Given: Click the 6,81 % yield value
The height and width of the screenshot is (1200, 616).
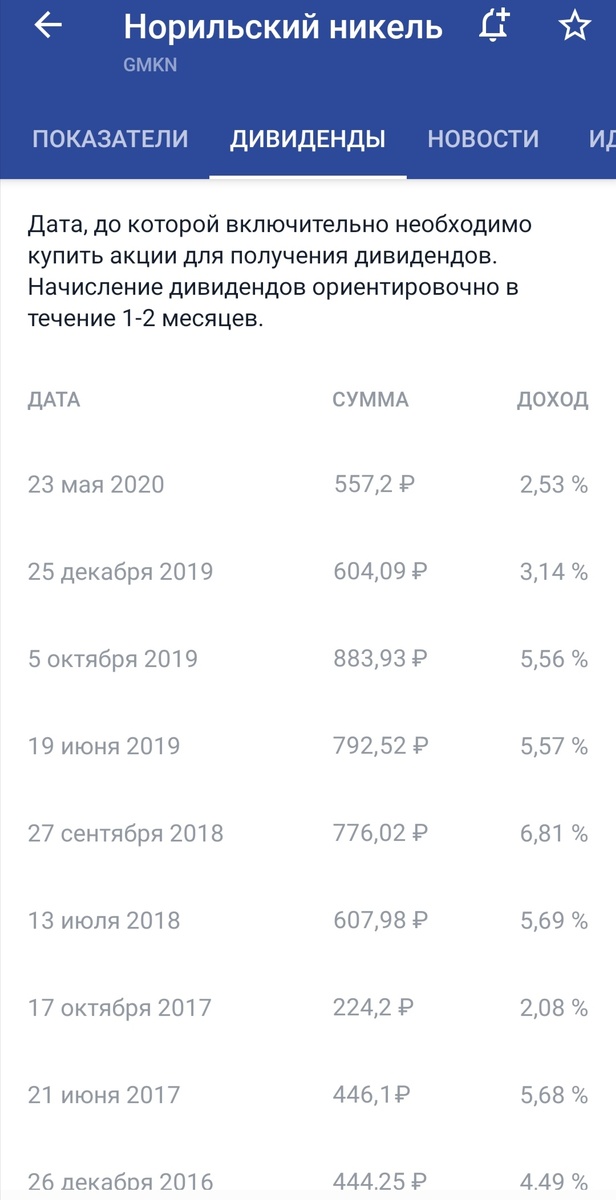Looking at the screenshot, I should (555, 832).
